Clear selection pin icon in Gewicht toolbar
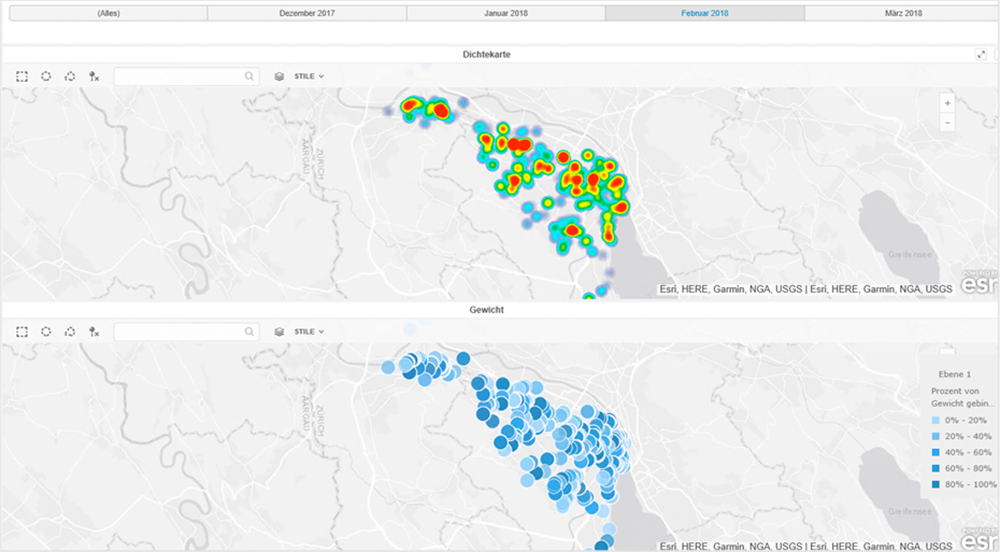Screen dimensions: 1000x552 [94, 331]
